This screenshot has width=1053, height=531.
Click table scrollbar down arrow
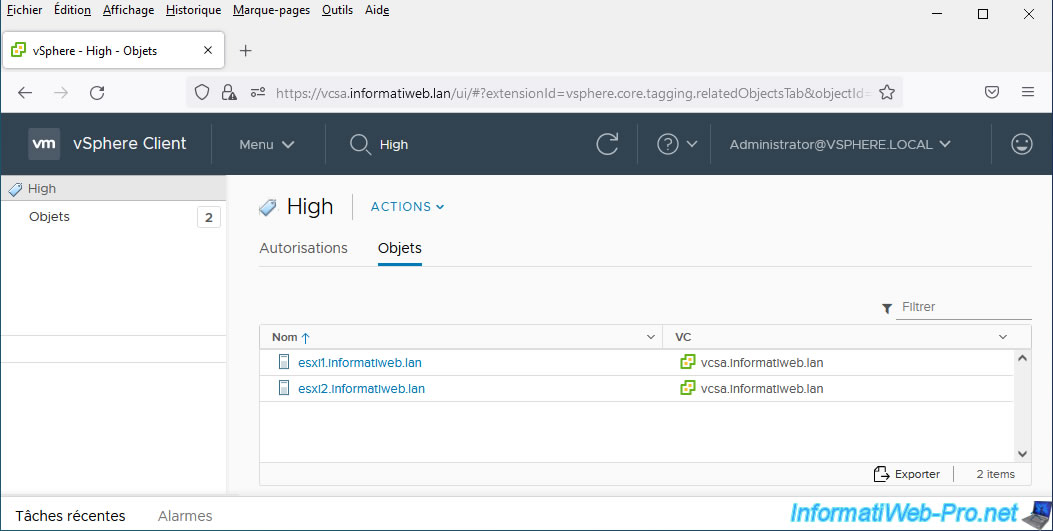[x=1022, y=454]
